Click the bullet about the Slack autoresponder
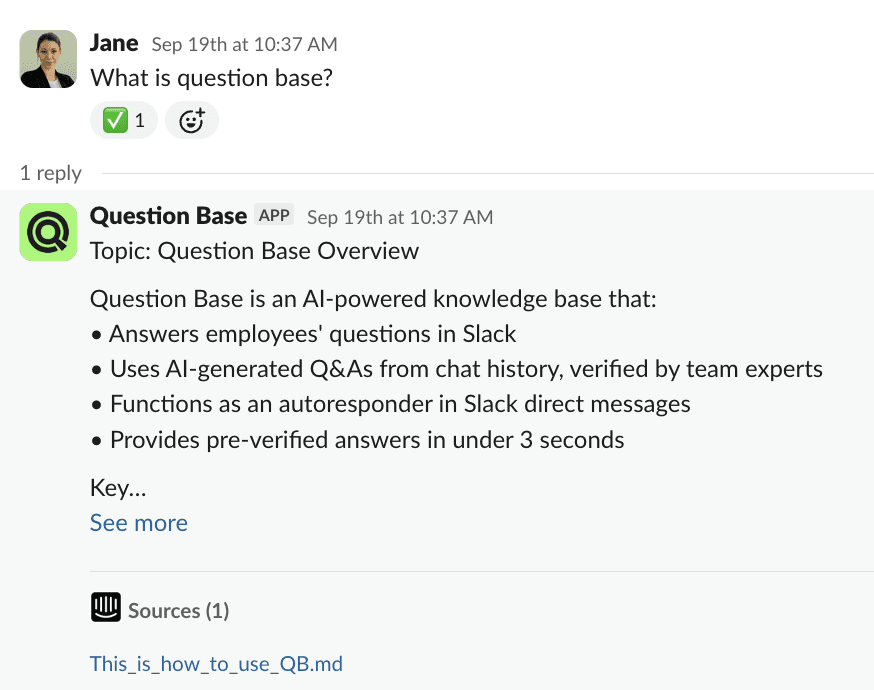Viewport: 874px width, 690px height. (x=399, y=404)
